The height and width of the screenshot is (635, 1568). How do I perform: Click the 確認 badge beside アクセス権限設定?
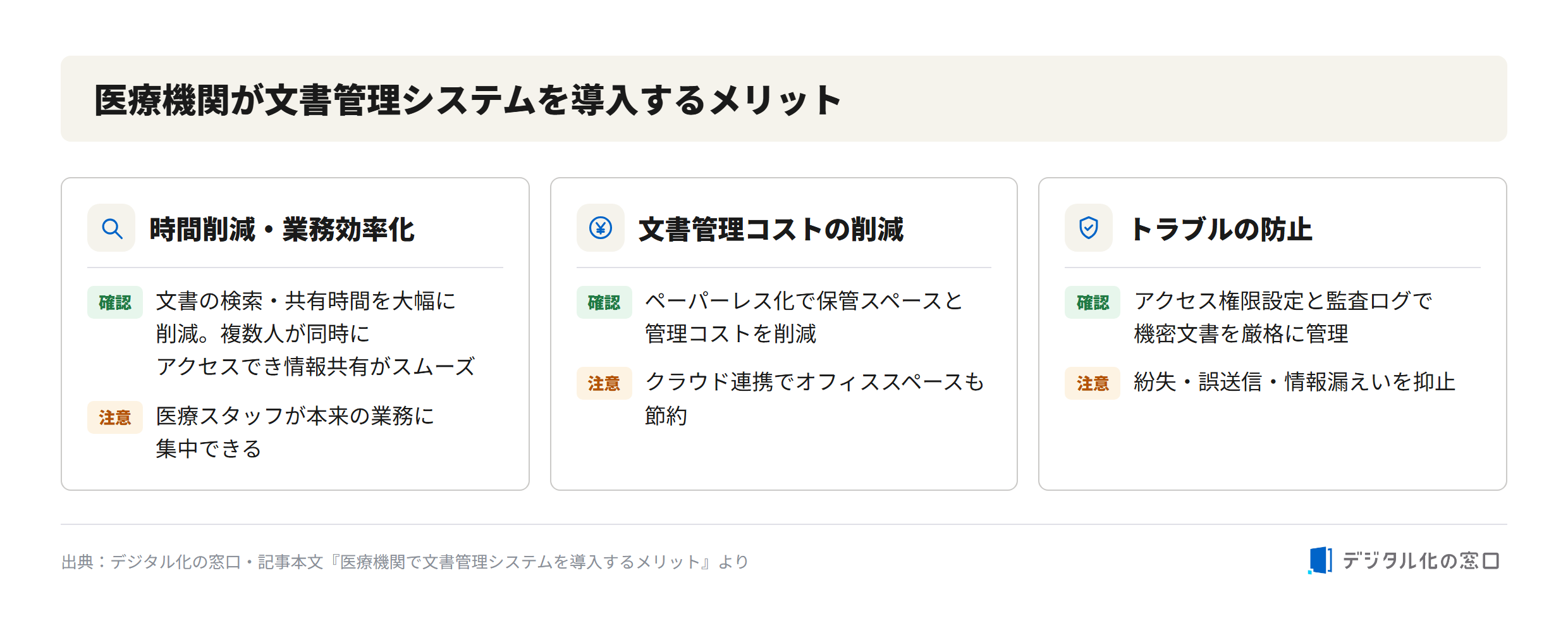[x=1093, y=302]
